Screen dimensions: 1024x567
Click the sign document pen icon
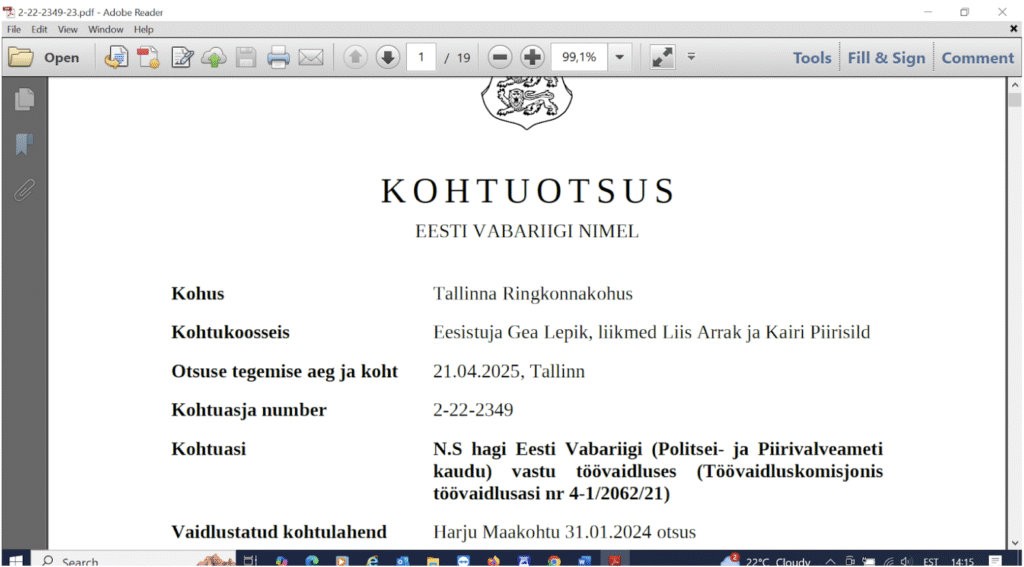tap(182, 57)
